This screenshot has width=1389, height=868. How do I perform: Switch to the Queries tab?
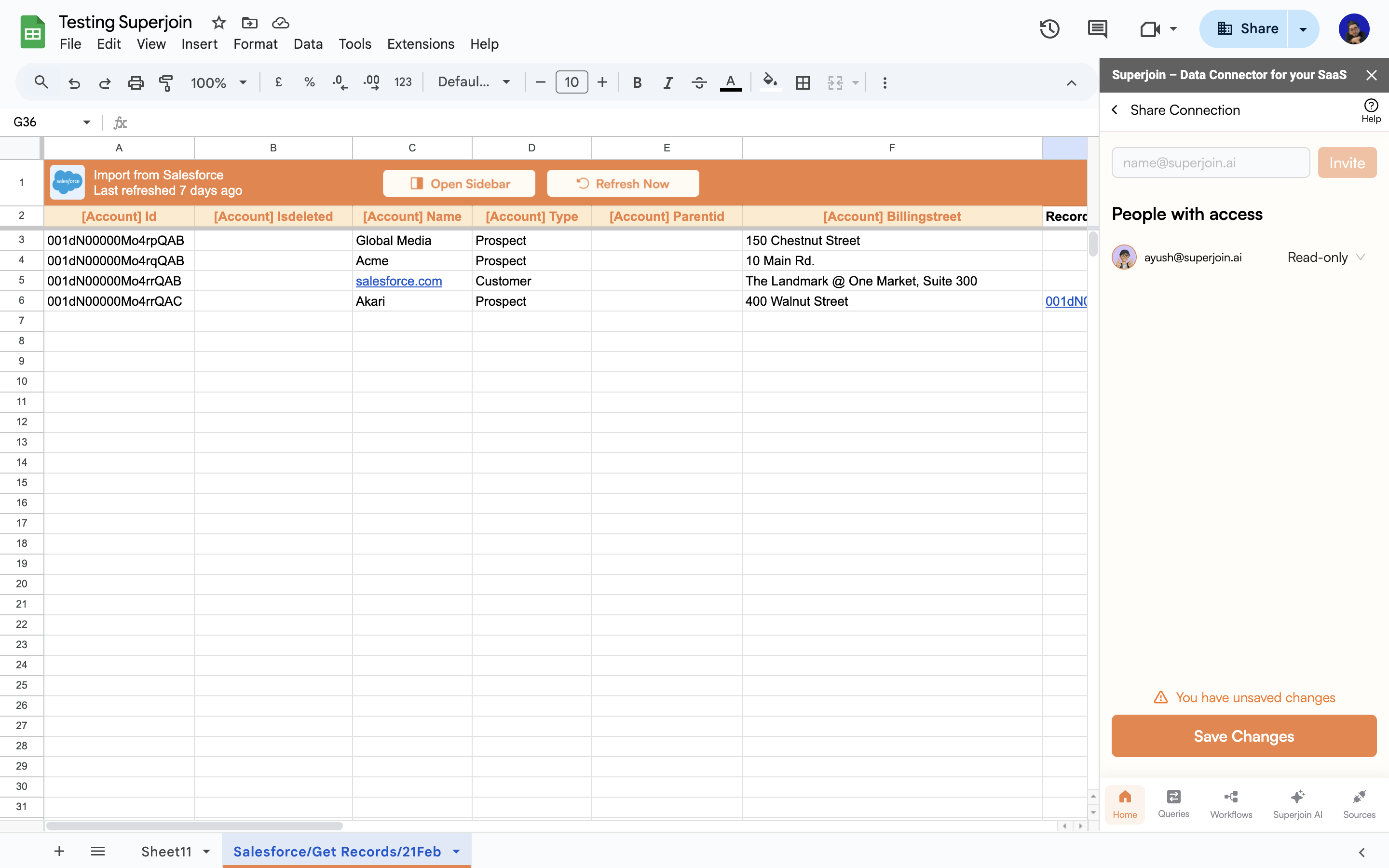pyautogui.click(x=1173, y=804)
